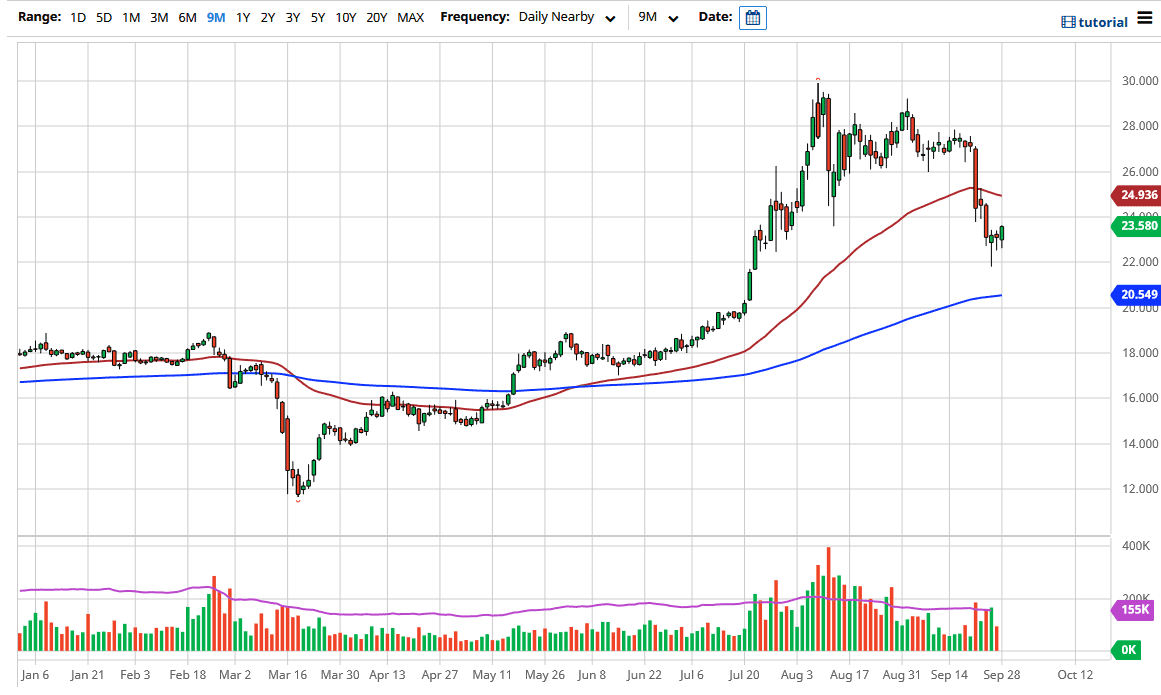Click the Jan 21 date label
The height and width of the screenshot is (695, 1161).
pyautogui.click(x=87, y=675)
